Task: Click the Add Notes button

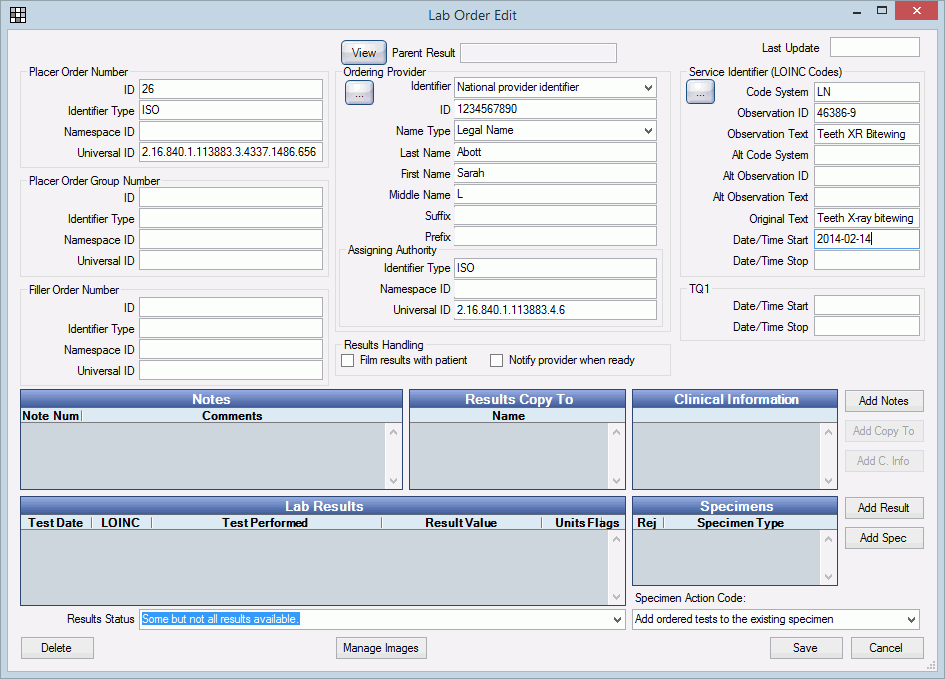Action: point(883,401)
